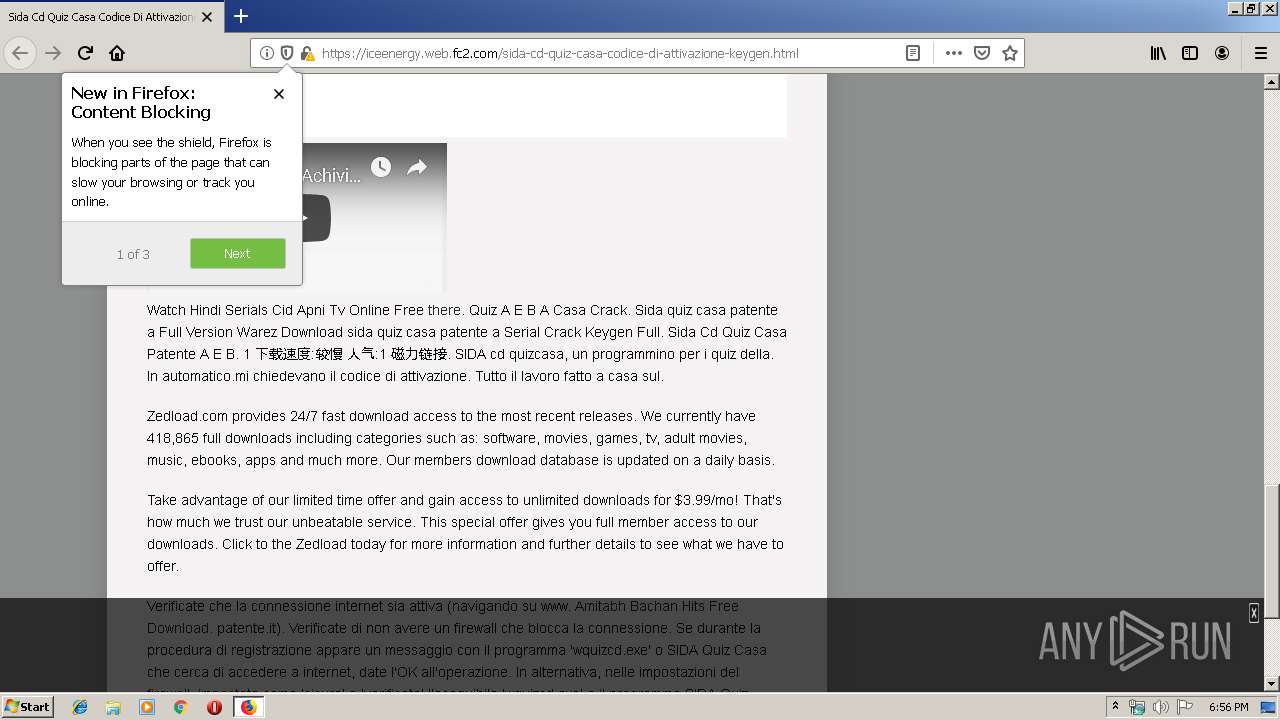The height and width of the screenshot is (720, 1280).
Task: Click page scrollbar up arrow
Action: click(1271, 82)
